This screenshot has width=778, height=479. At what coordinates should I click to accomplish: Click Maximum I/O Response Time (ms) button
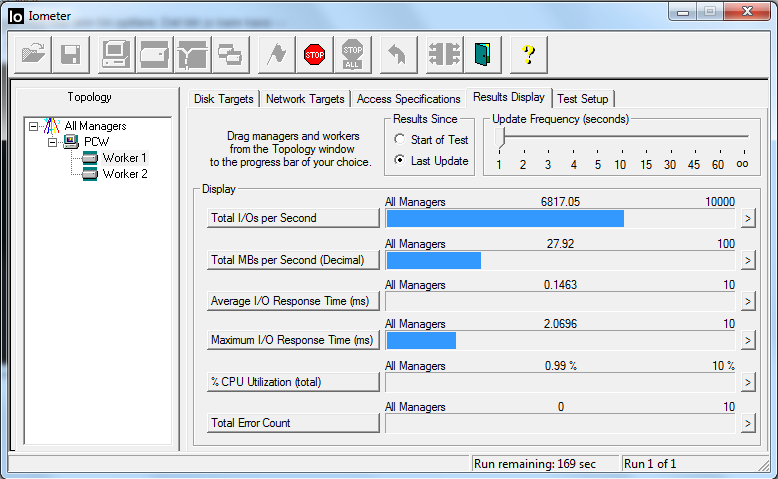[293, 340]
